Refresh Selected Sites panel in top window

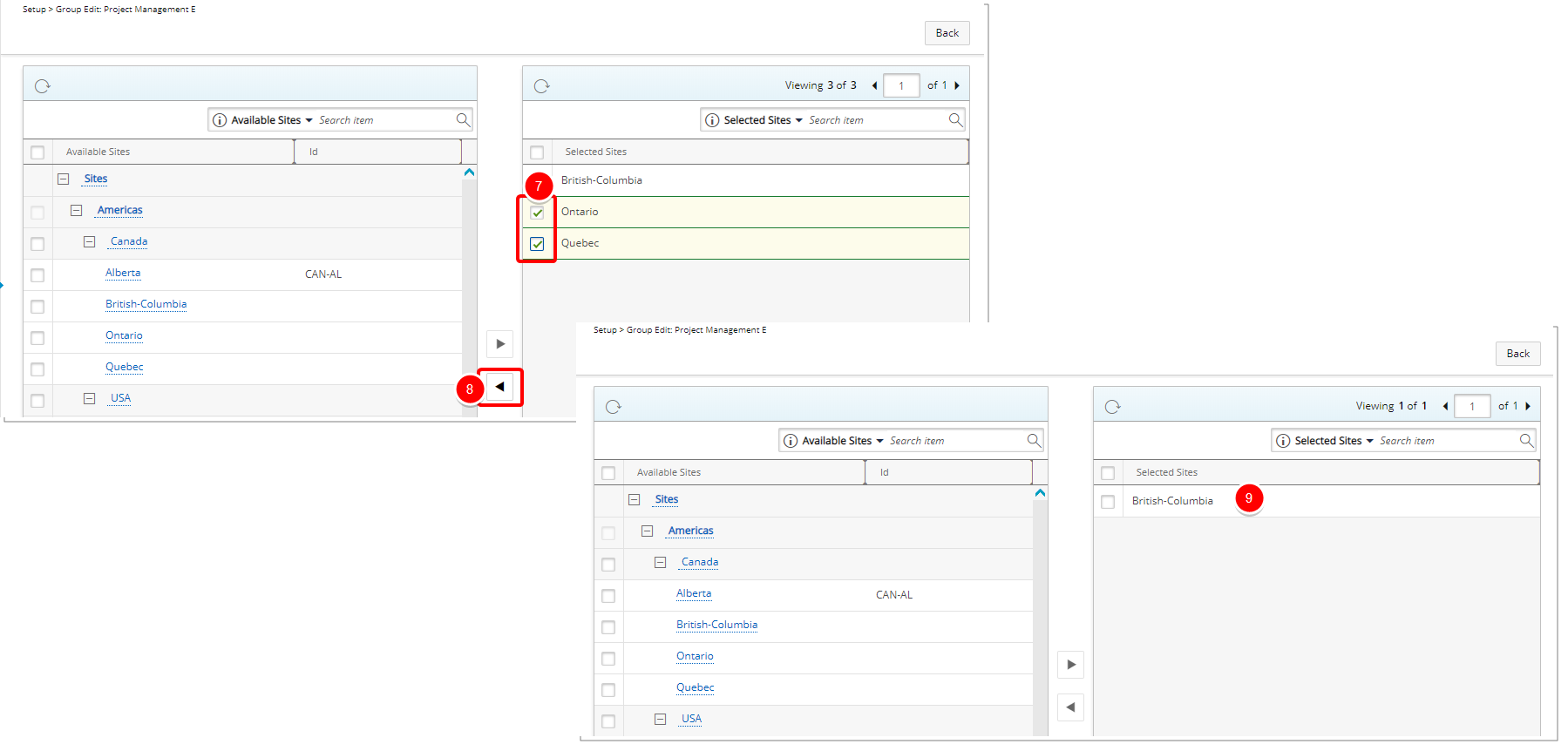[542, 86]
